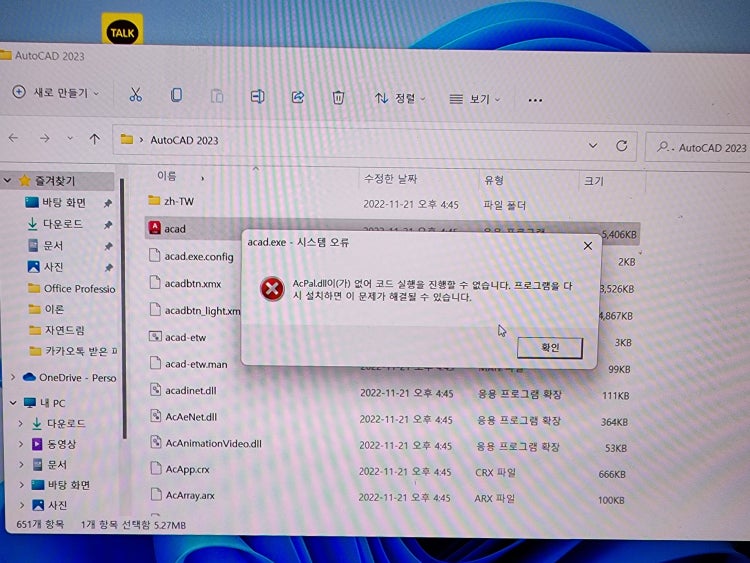
Task: Expand address bar history chevron
Action: [593, 145]
